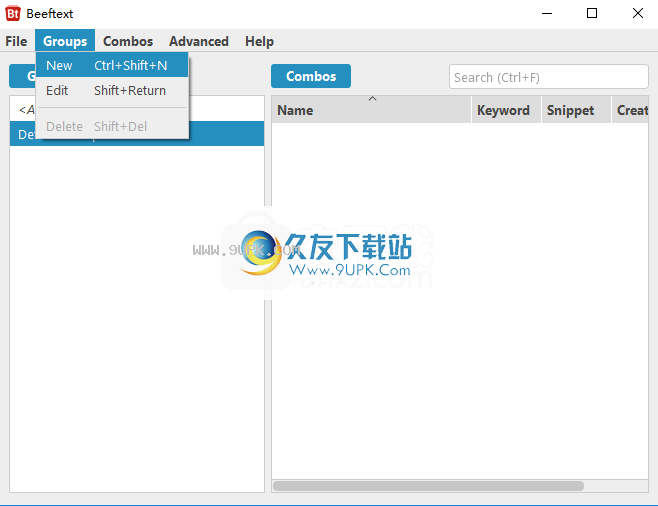Choose New in the Groups menu

click(x=112, y=65)
